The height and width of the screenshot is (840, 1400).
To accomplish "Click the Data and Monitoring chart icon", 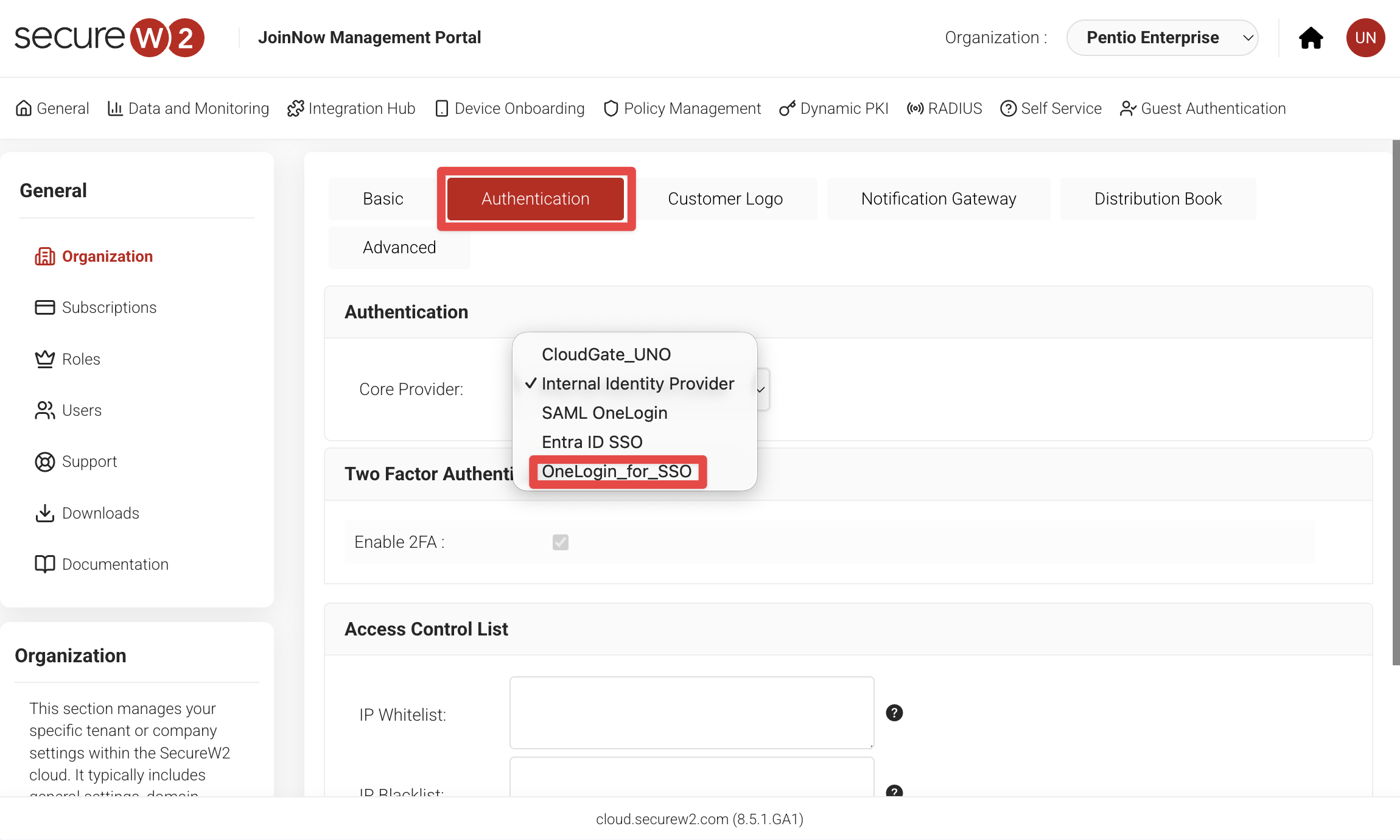I will [x=115, y=108].
